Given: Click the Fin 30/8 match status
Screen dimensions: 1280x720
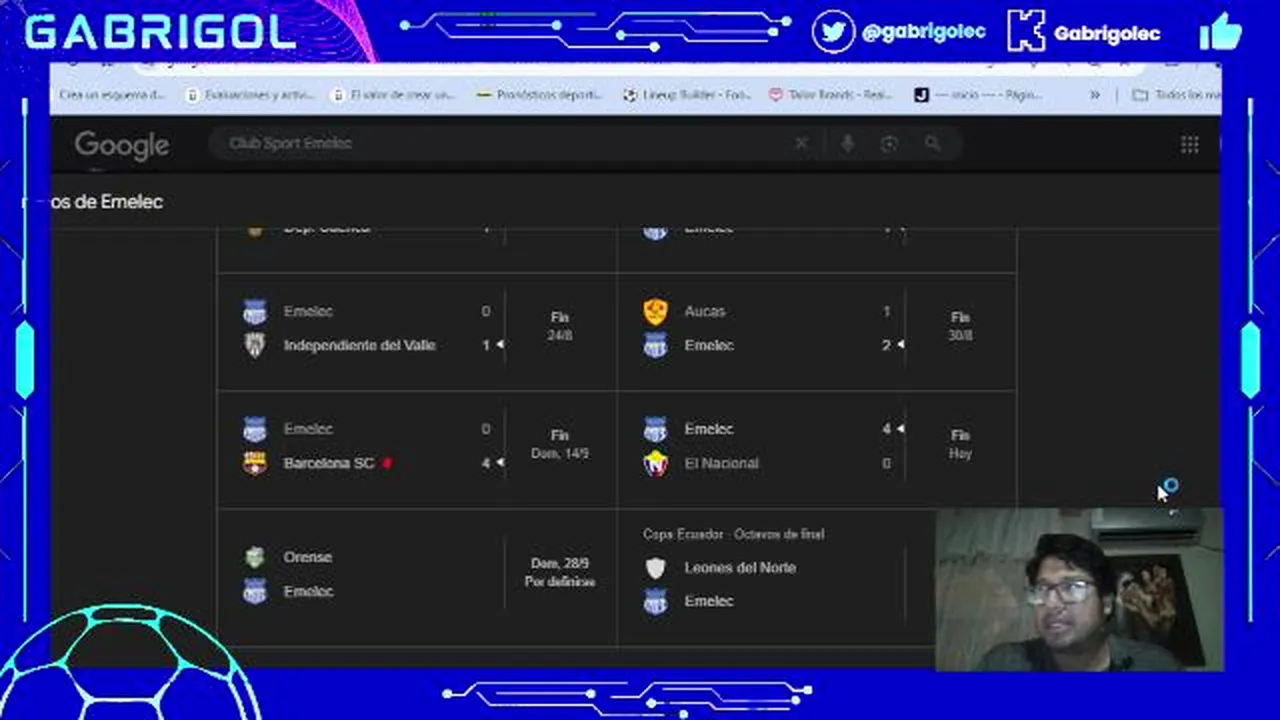Looking at the screenshot, I should (960, 327).
